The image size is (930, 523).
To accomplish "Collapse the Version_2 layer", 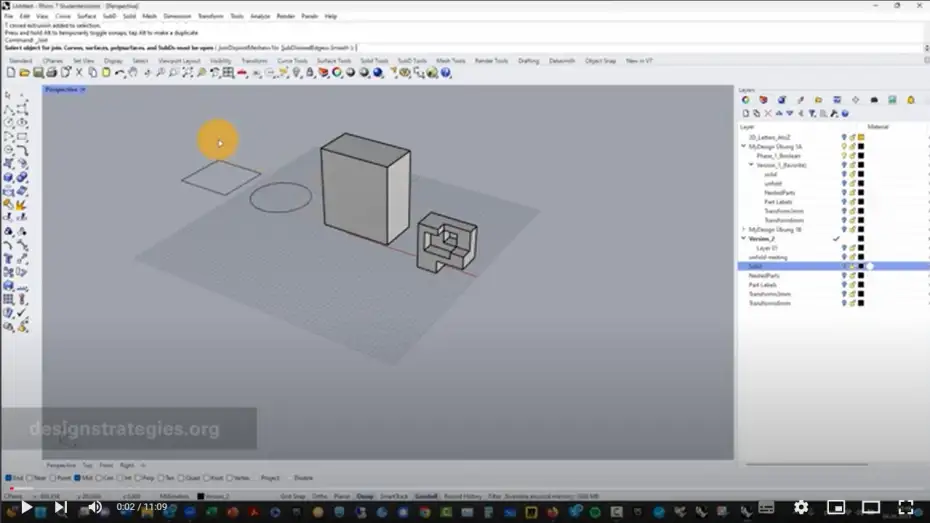I will pos(743,238).
